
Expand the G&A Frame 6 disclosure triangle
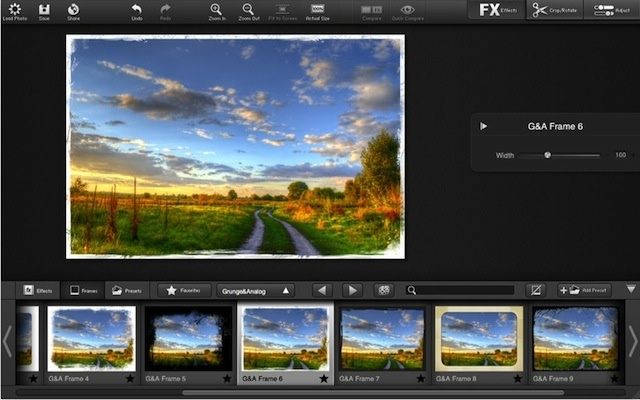(x=484, y=126)
